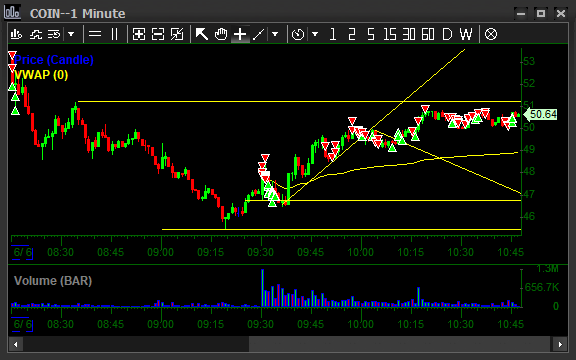Click the 50.64 current price tag

[540, 114]
